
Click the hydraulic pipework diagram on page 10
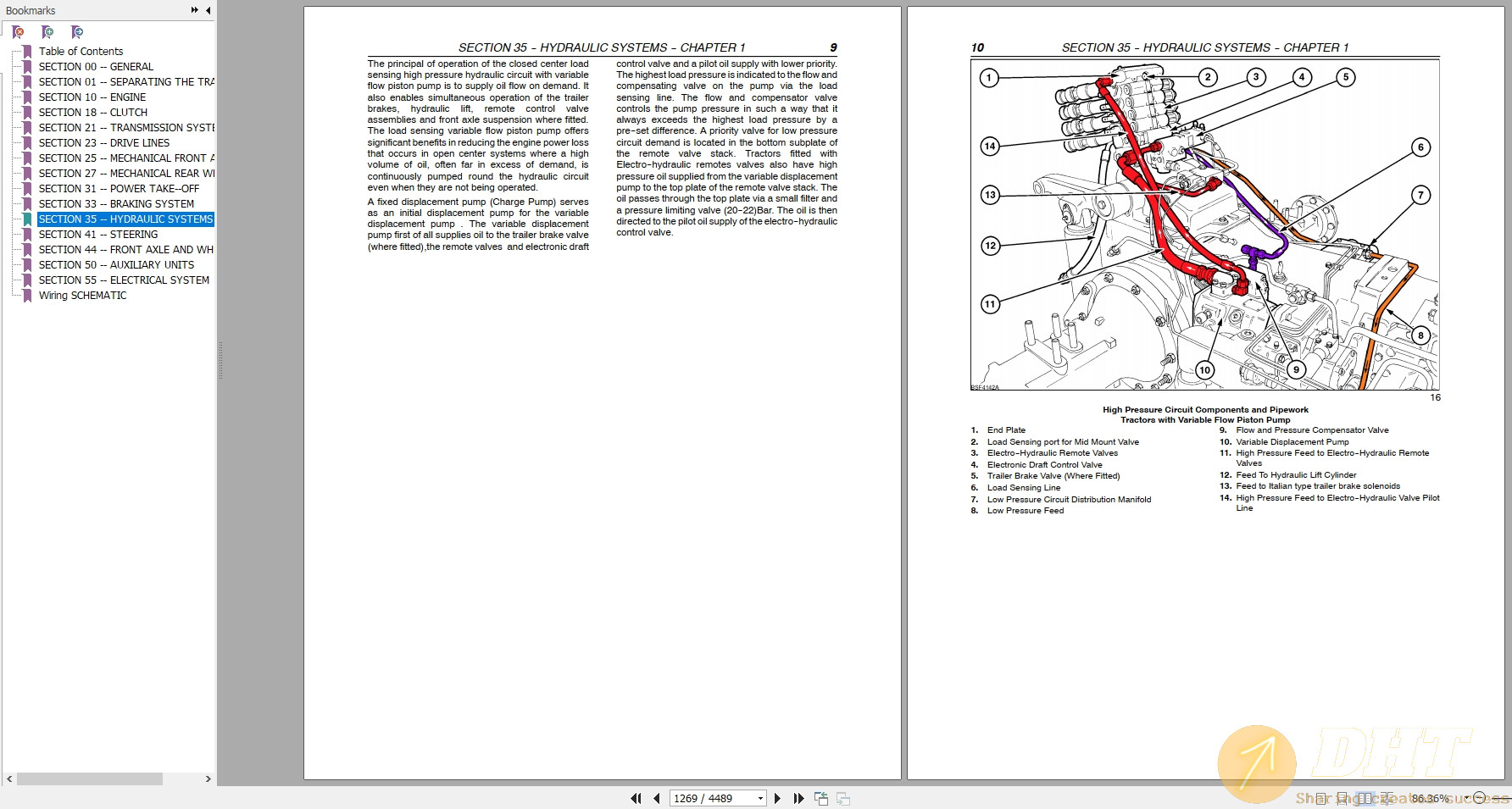coord(1204,224)
